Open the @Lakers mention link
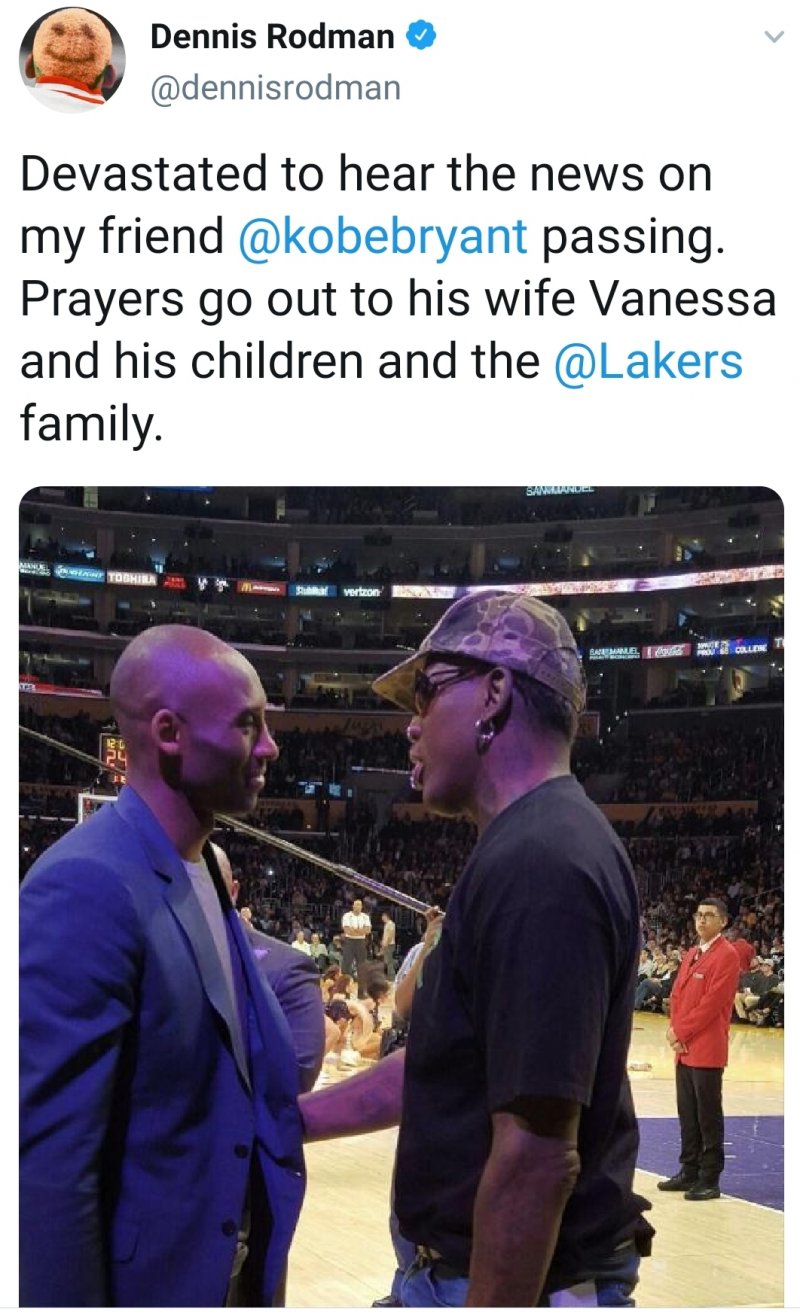Viewport: 800px width, 1312px height. pos(648,361)
